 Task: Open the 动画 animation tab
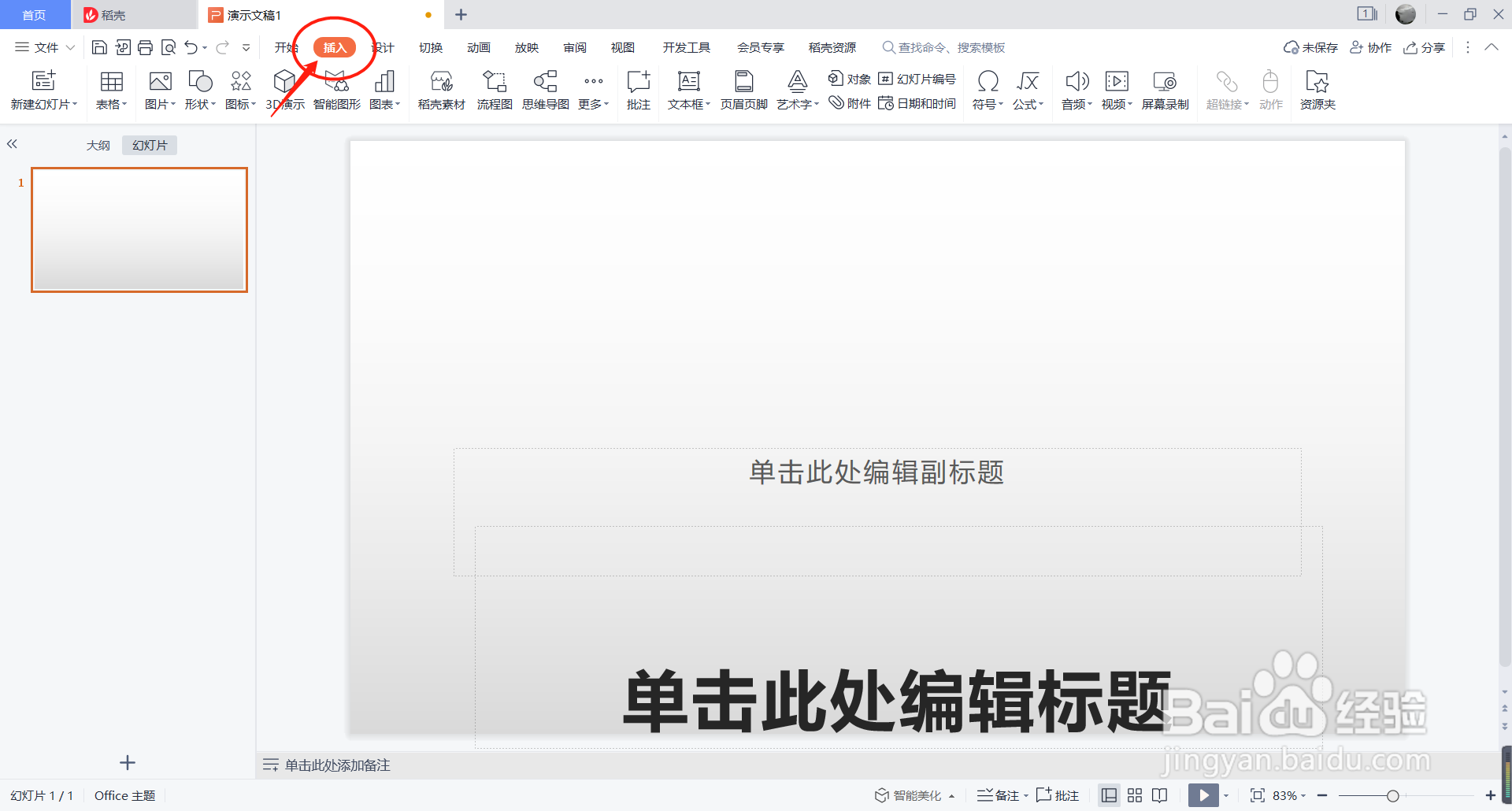pos(479,48)
